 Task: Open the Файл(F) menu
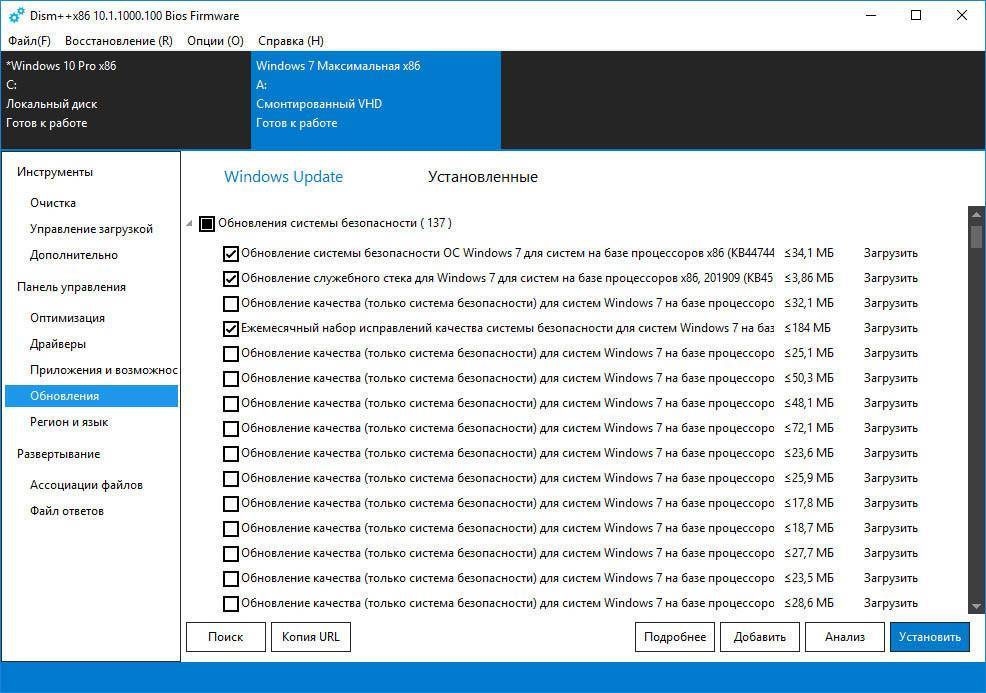point(29,41)
